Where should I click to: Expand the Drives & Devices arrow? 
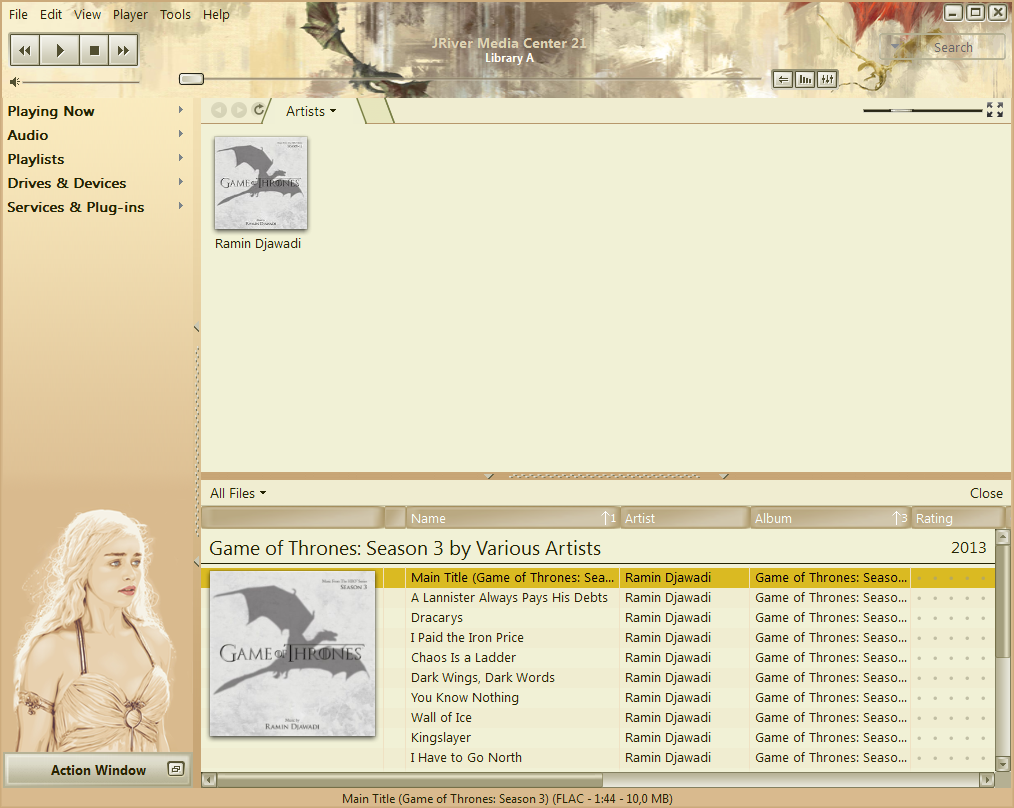click(x=181, y=182)
